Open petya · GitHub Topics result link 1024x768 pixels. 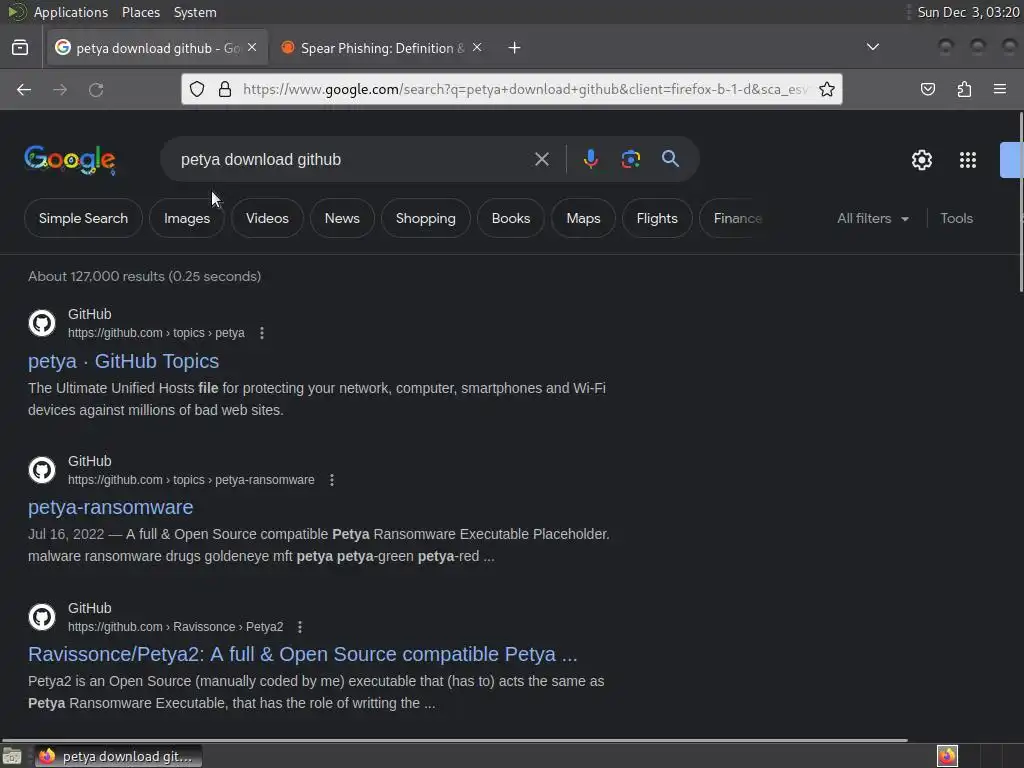point(123,361)
